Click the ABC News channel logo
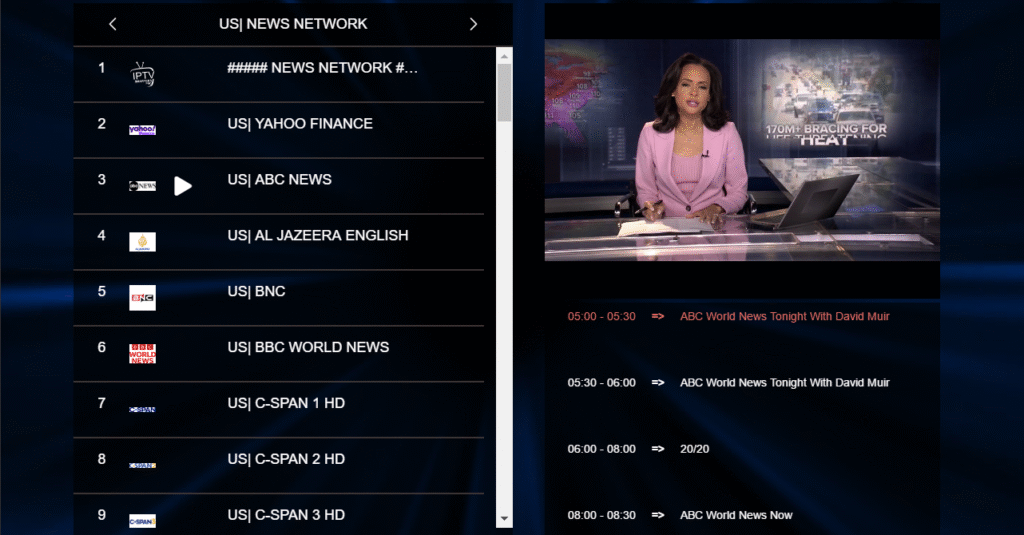Screen dimensions: 1024x535 click(142, 186)
